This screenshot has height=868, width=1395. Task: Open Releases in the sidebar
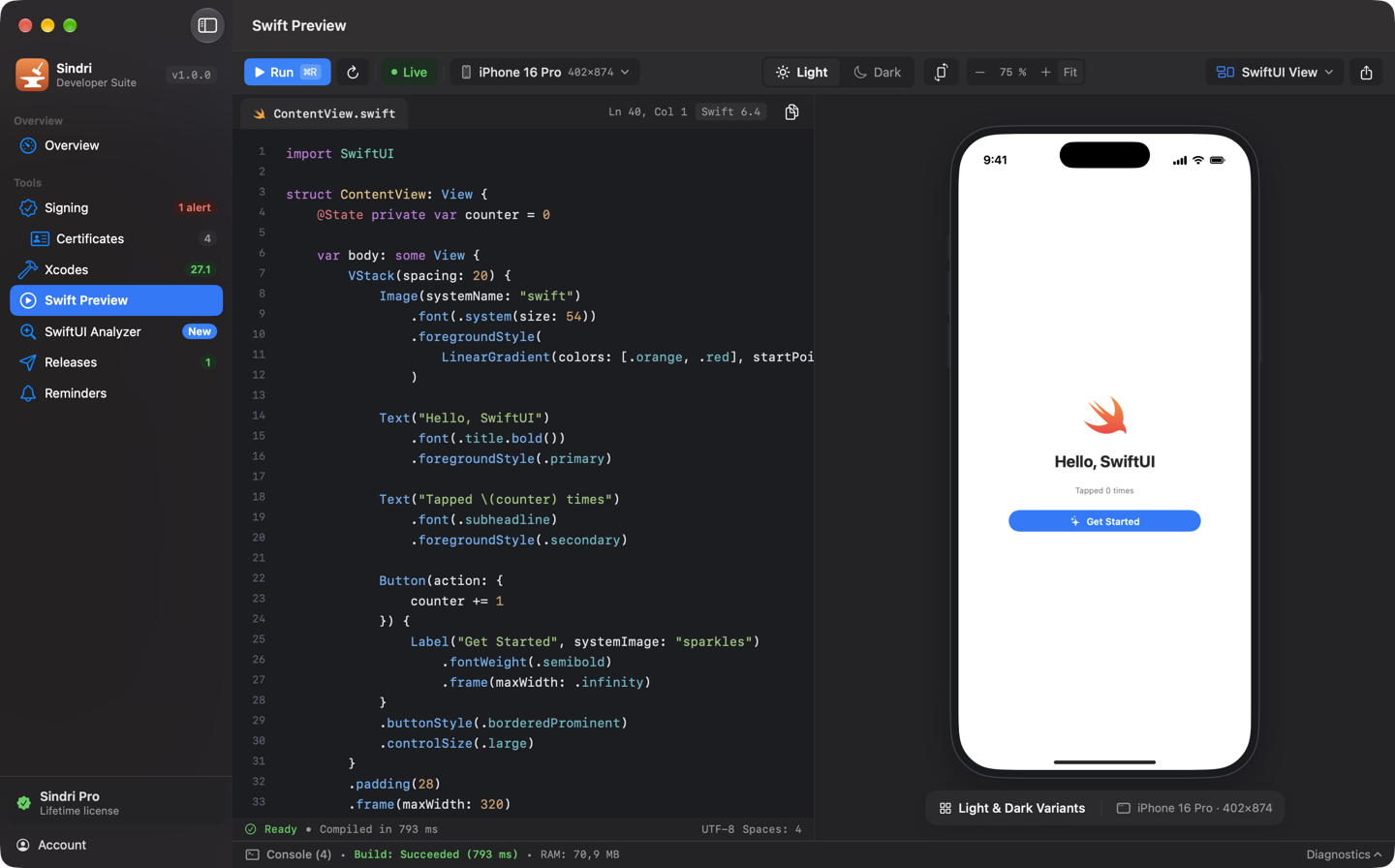click(116, 362)
